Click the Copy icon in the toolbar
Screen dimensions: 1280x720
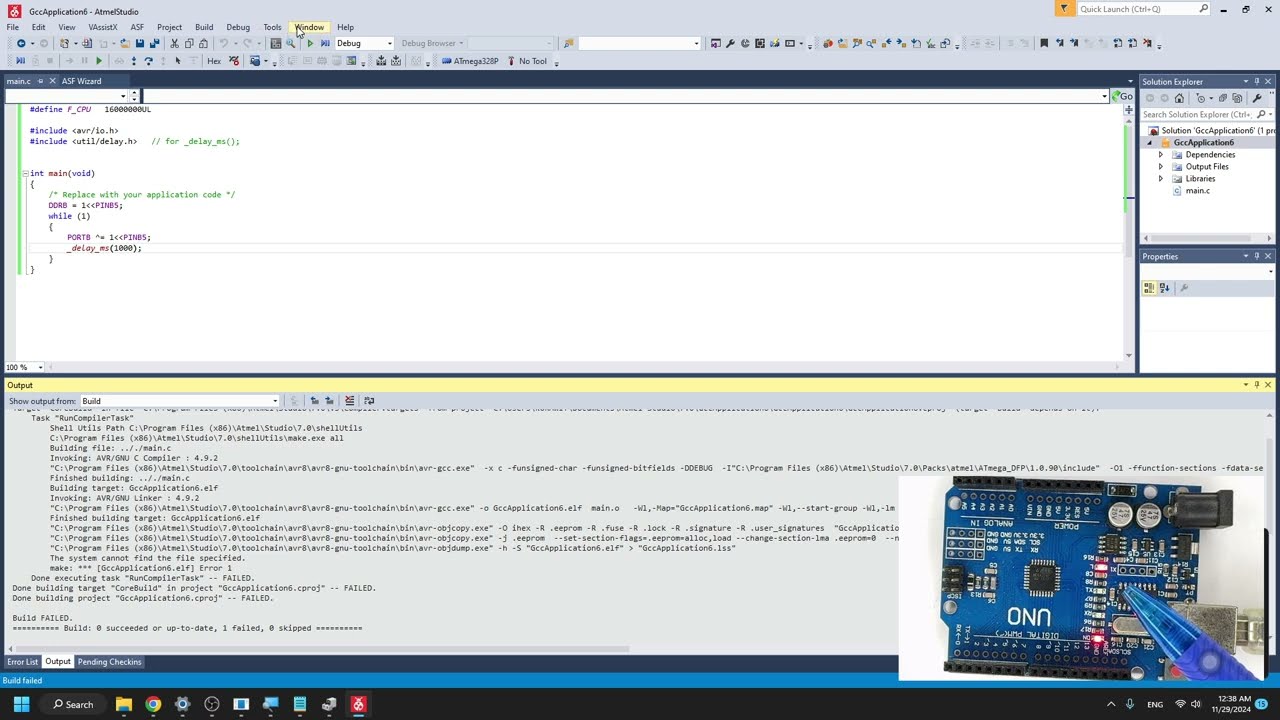[189, 43]
